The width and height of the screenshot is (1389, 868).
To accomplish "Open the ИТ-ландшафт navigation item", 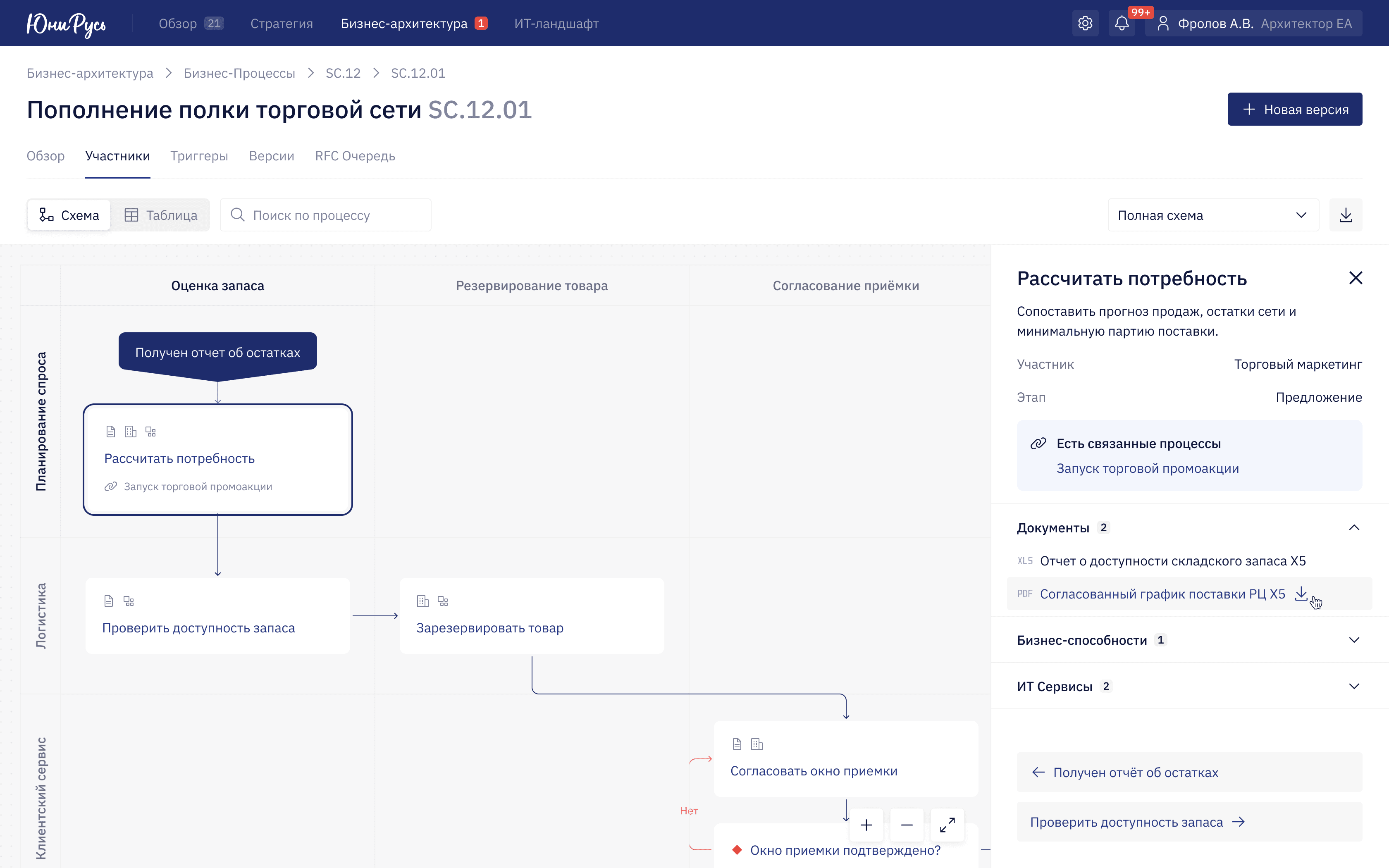I will pyautogui.click(x=557, y=24).
